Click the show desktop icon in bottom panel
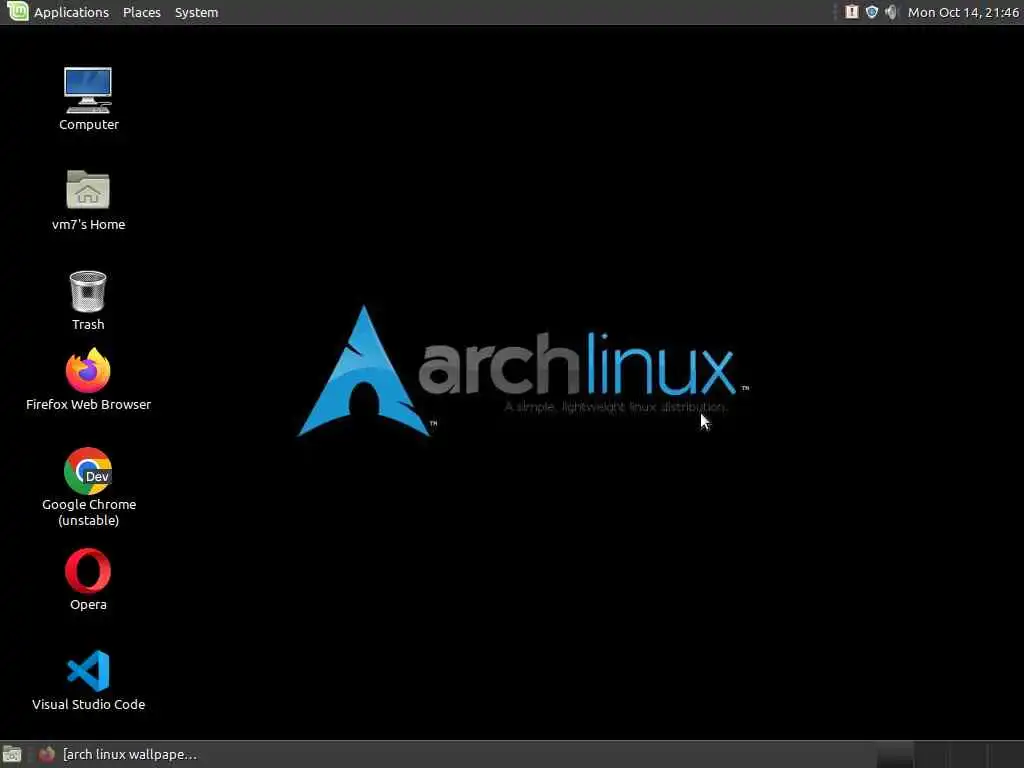This screenshot has width=1024, height=768. (x=12, y=754)
